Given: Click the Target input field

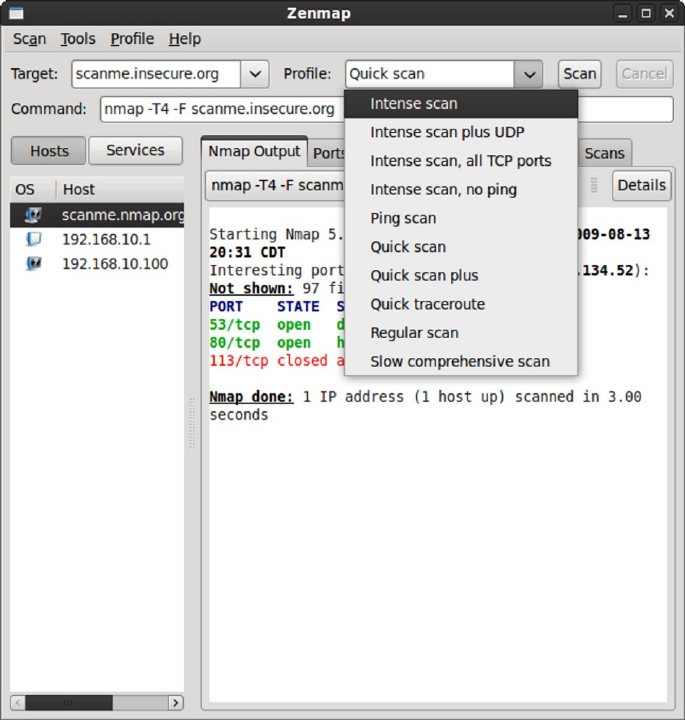Looking at the screenshot, I should tap(156, 74).
